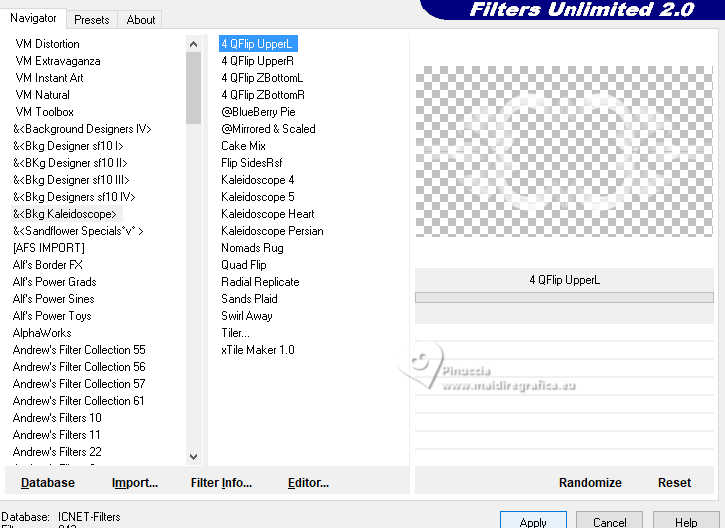
Task: Choose Quad Flip filter
Action: click(244, 265)
